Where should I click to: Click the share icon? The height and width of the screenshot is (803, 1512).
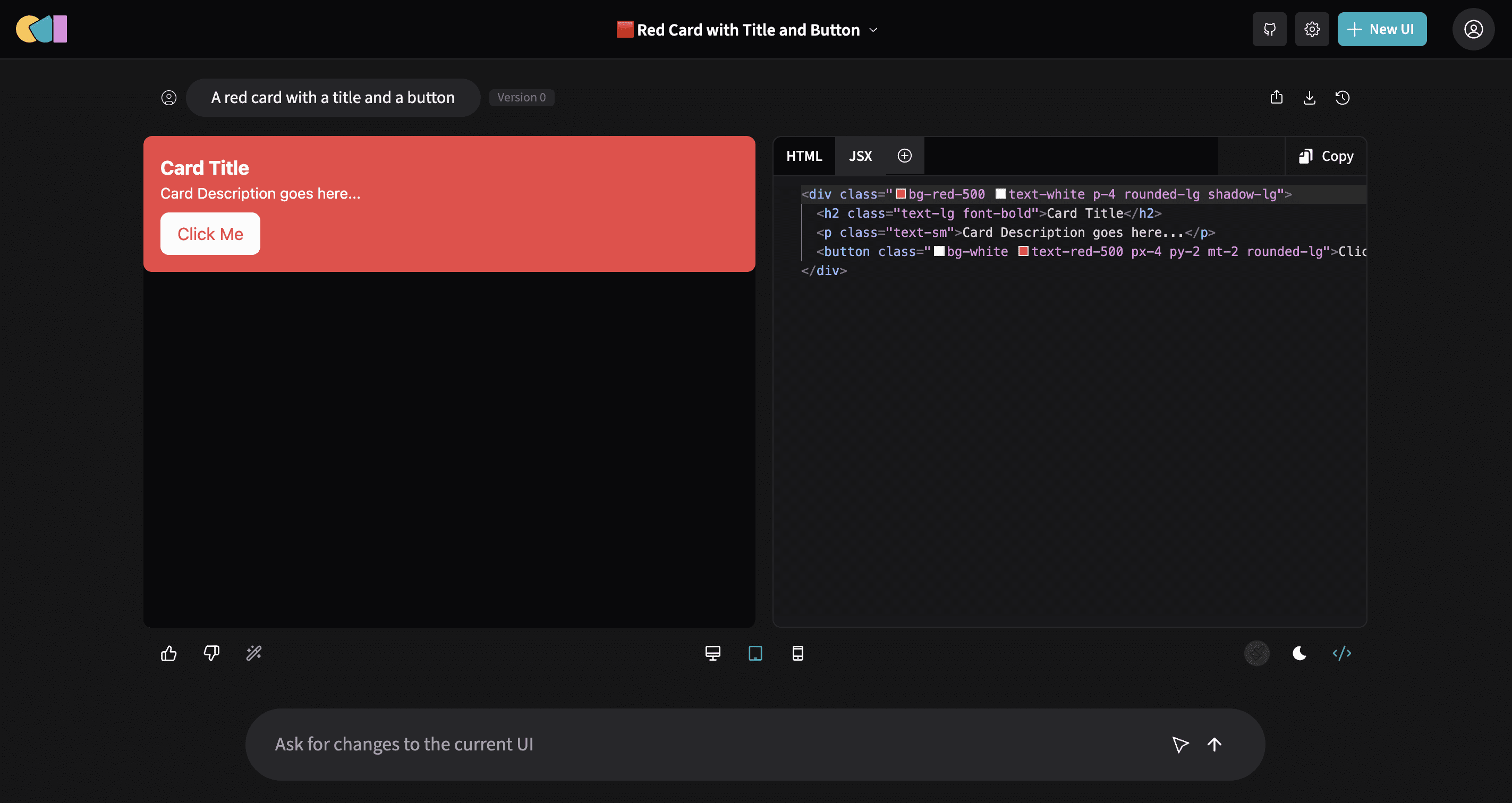(1276, 97)
